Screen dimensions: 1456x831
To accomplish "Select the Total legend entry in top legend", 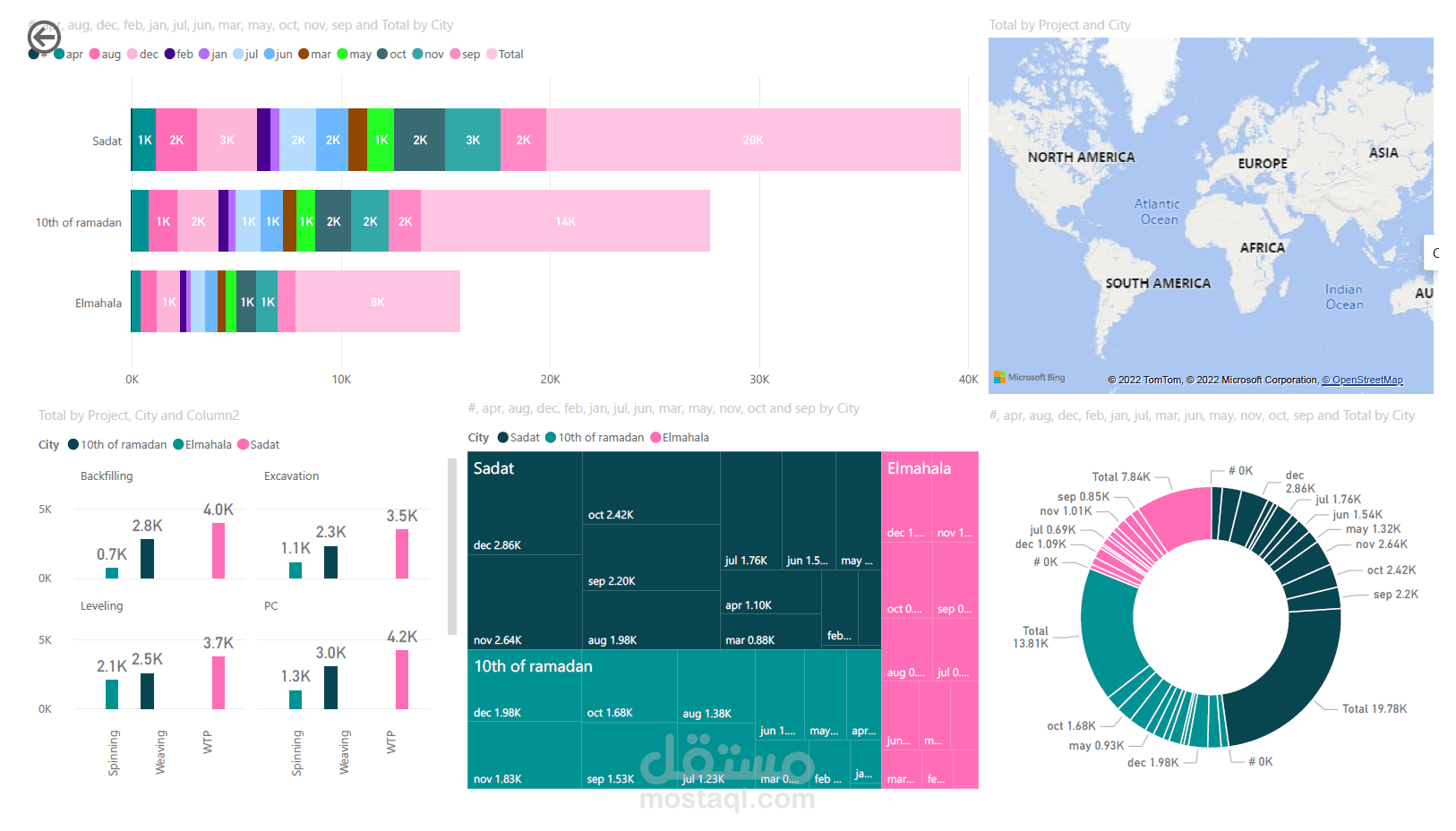I will 505,54.
